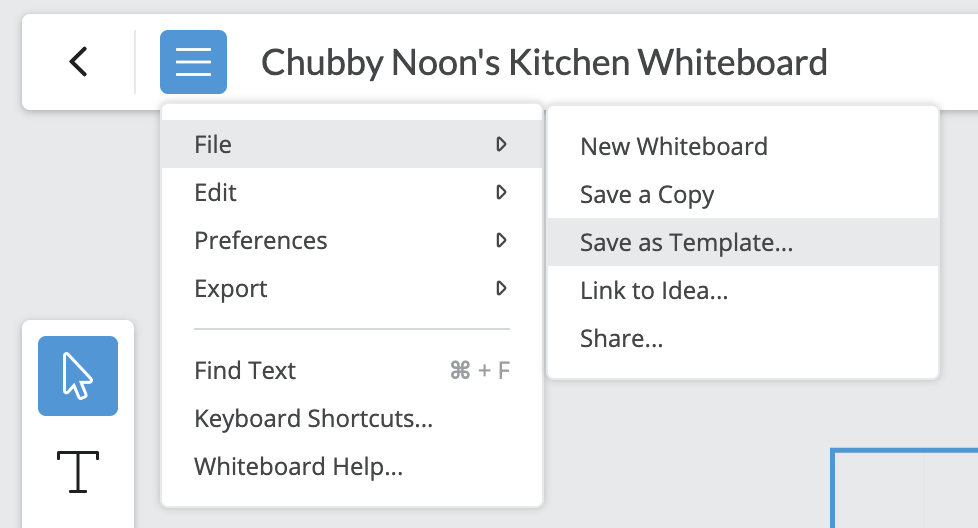Select the pointer selection tool
Image resolution: width=978 pixels, height=528 pixels.
(78, 376)
